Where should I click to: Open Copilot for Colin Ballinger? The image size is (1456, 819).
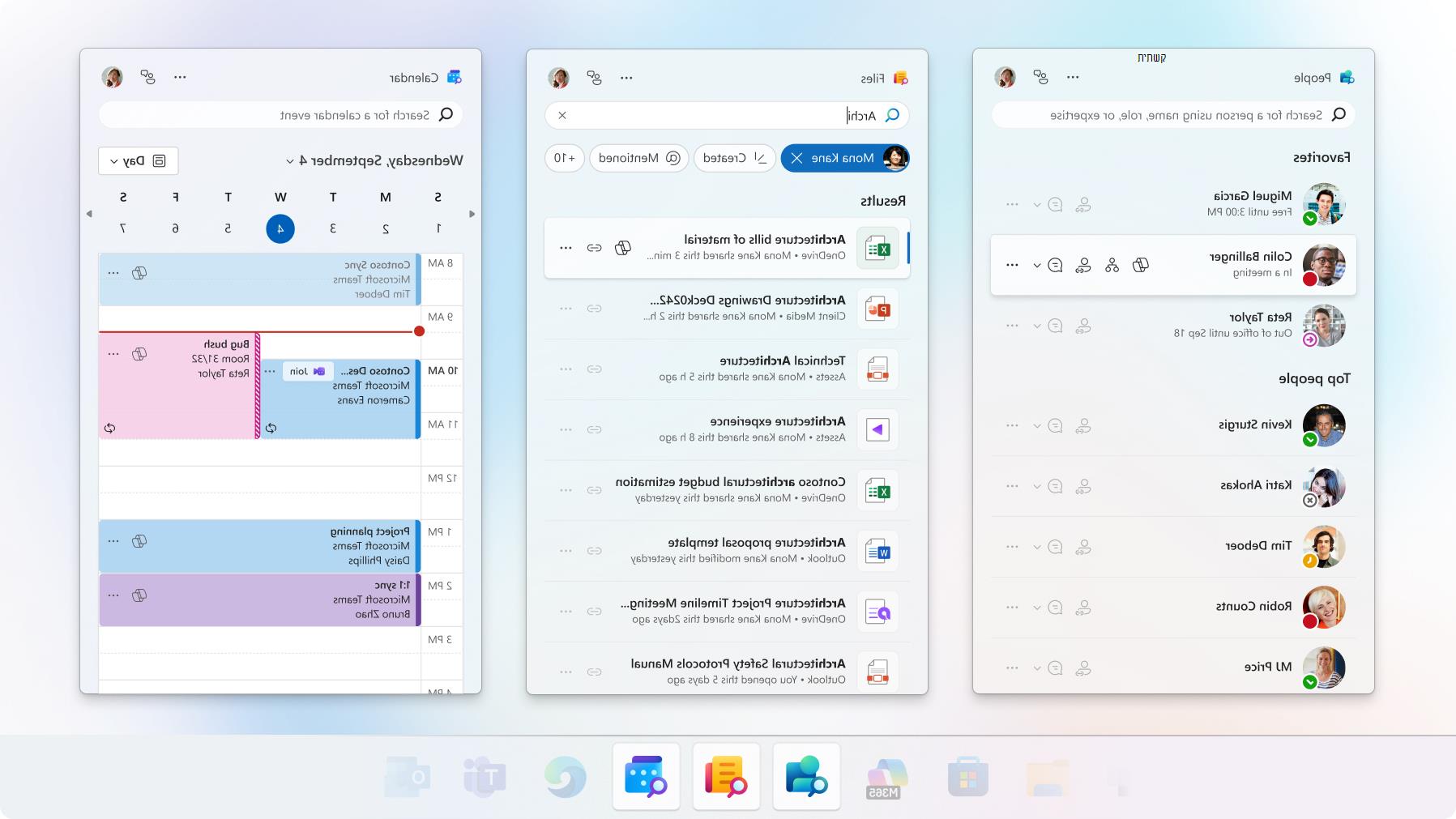(1140, 265)
